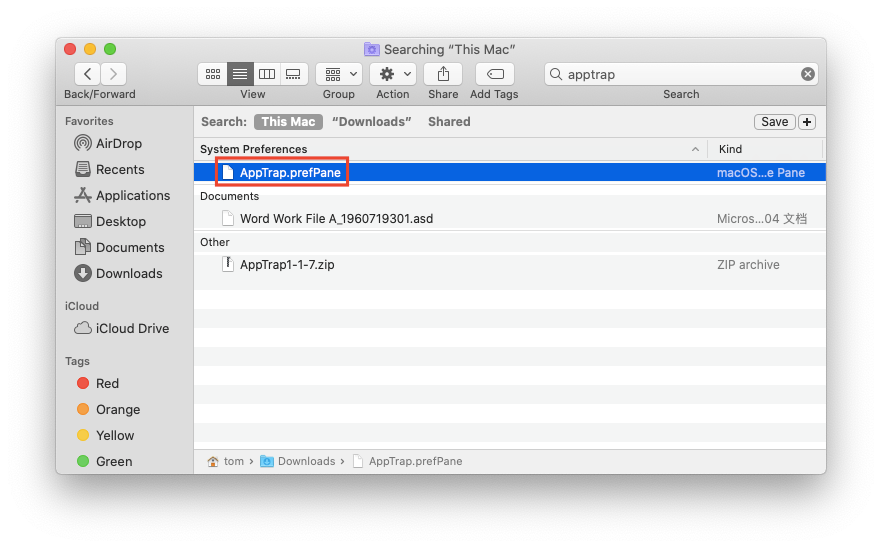
Task: Click the Share toolbar button
Action: (x=443, y=74)
